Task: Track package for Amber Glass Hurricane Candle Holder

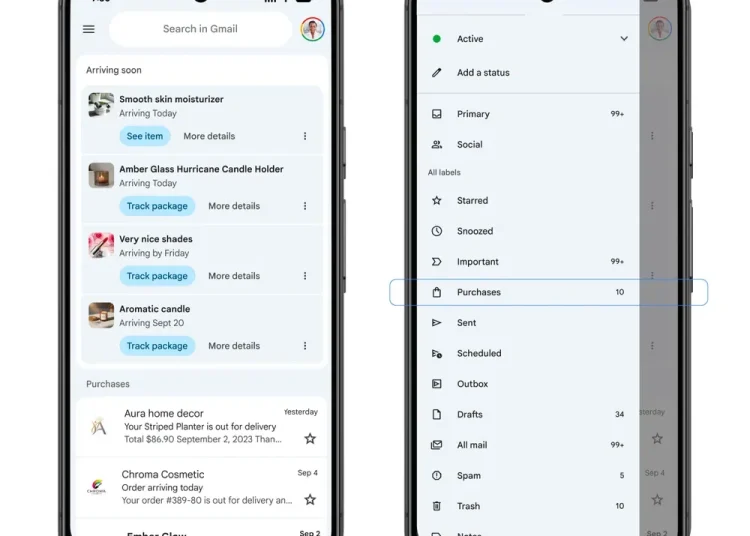Action: [157, 206]
